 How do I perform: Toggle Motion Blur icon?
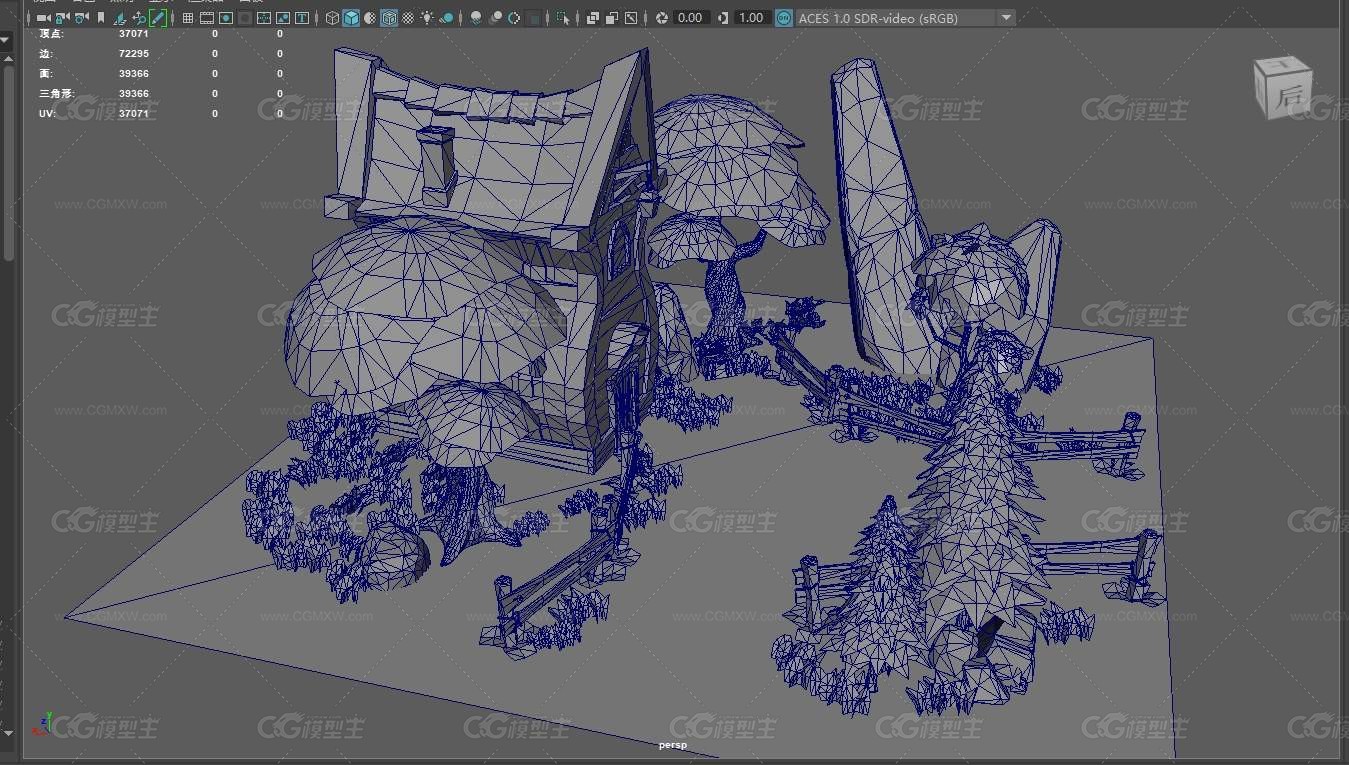495,18
